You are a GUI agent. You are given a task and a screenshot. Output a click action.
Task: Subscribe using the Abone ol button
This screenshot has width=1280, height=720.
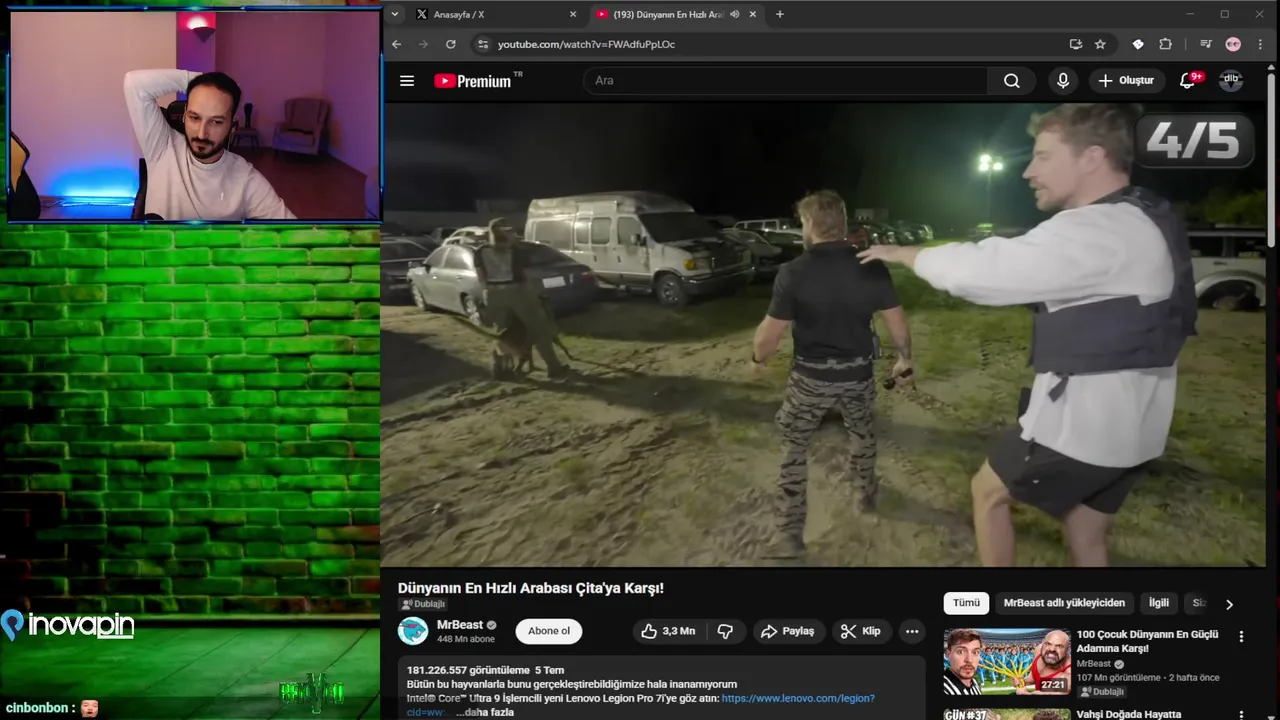click(549, 631)
